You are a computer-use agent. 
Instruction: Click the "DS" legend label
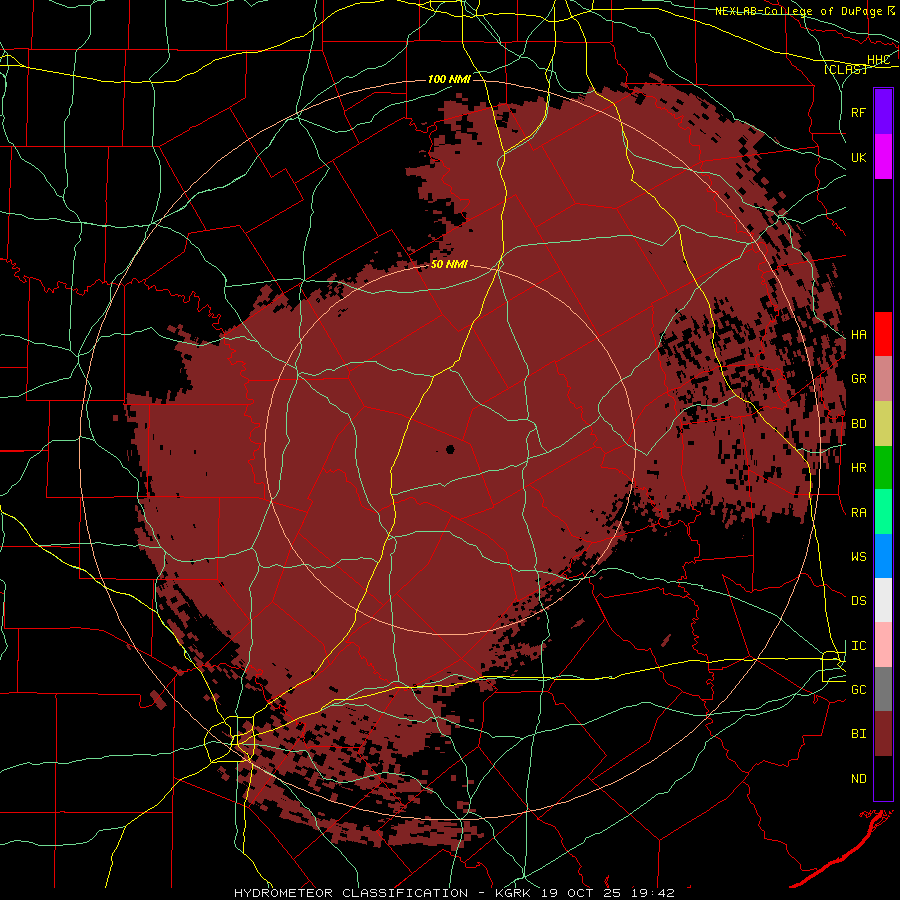859,601
